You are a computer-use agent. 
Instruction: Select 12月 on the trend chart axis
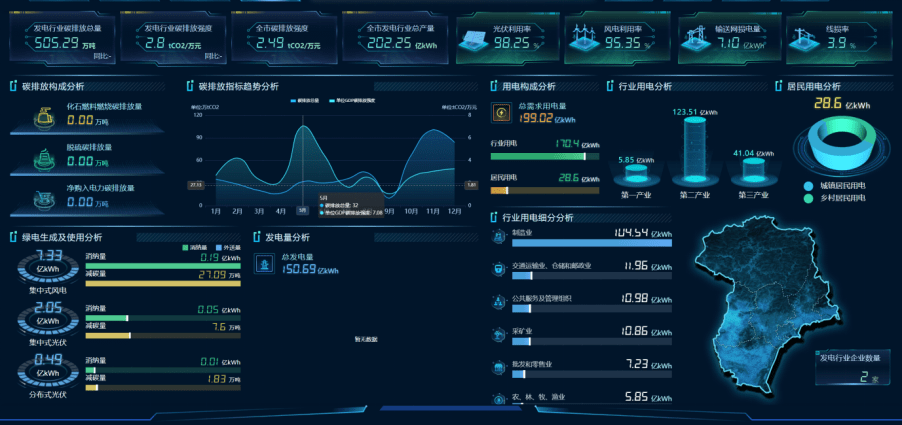(x=455, y=211)
